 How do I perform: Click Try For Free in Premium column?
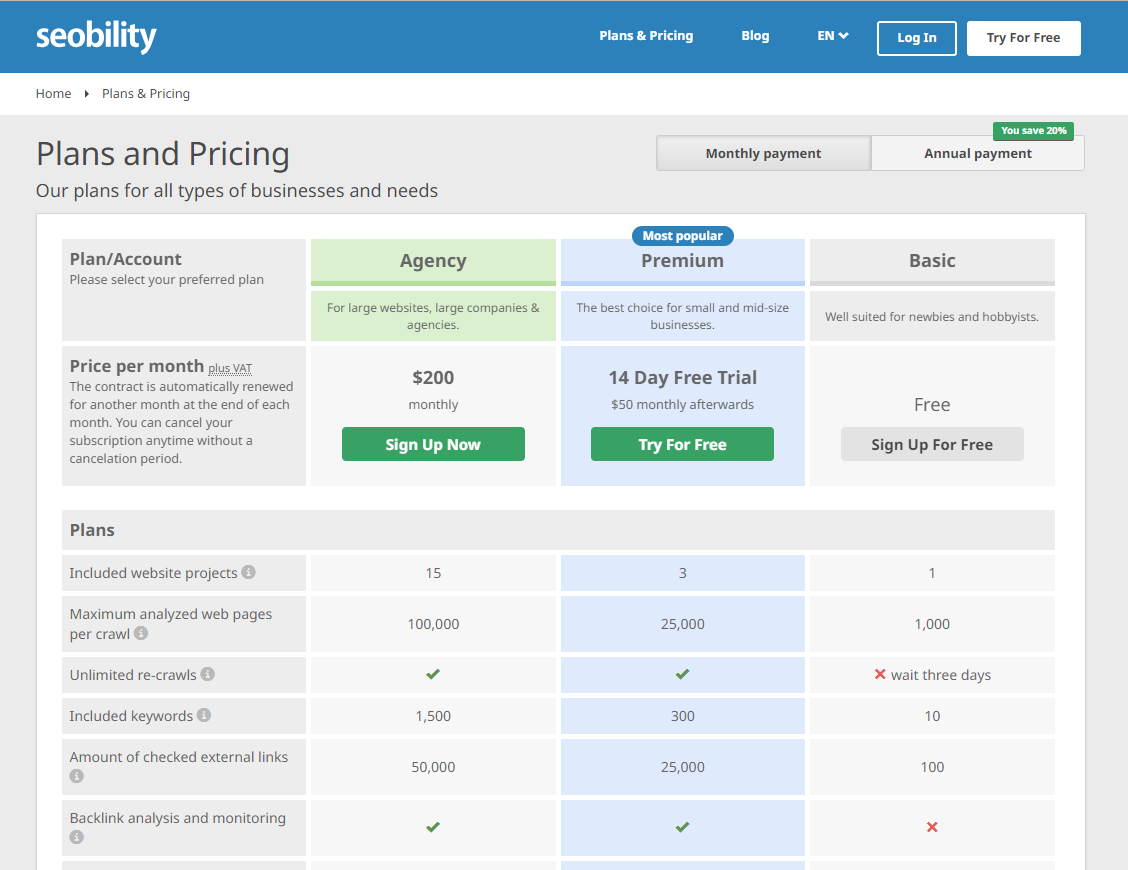click(682, 444)
